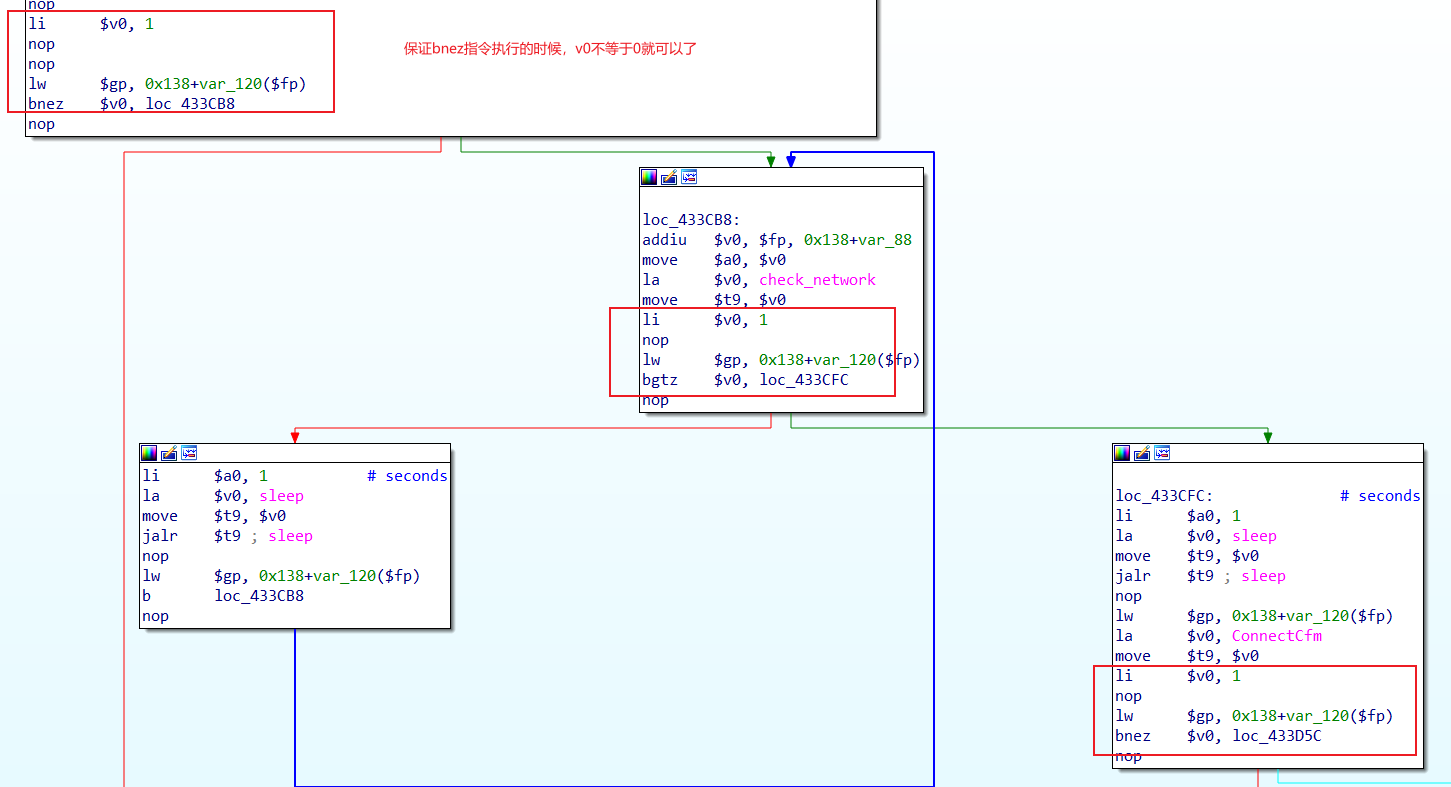1451x787 pixels.
Task: Select the check_network symbol name
Action: [x=817, y=280]
